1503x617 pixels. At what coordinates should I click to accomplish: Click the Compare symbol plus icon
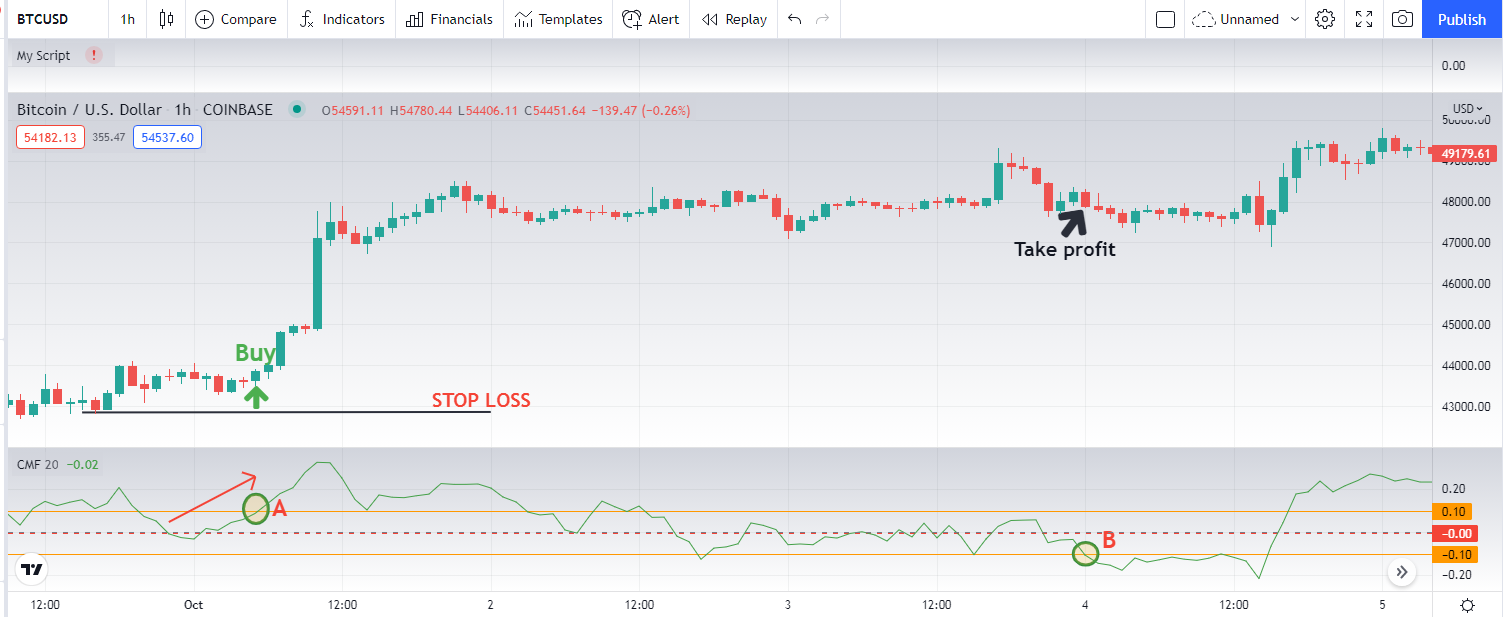tap(205, 19)
